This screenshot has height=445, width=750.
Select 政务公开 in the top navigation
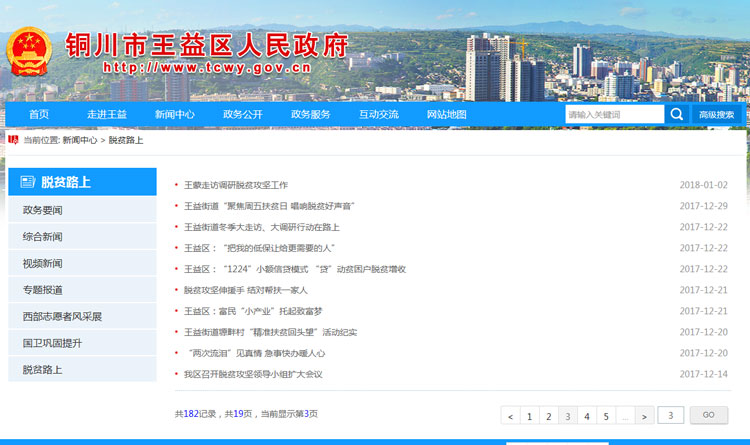[242, 115]
